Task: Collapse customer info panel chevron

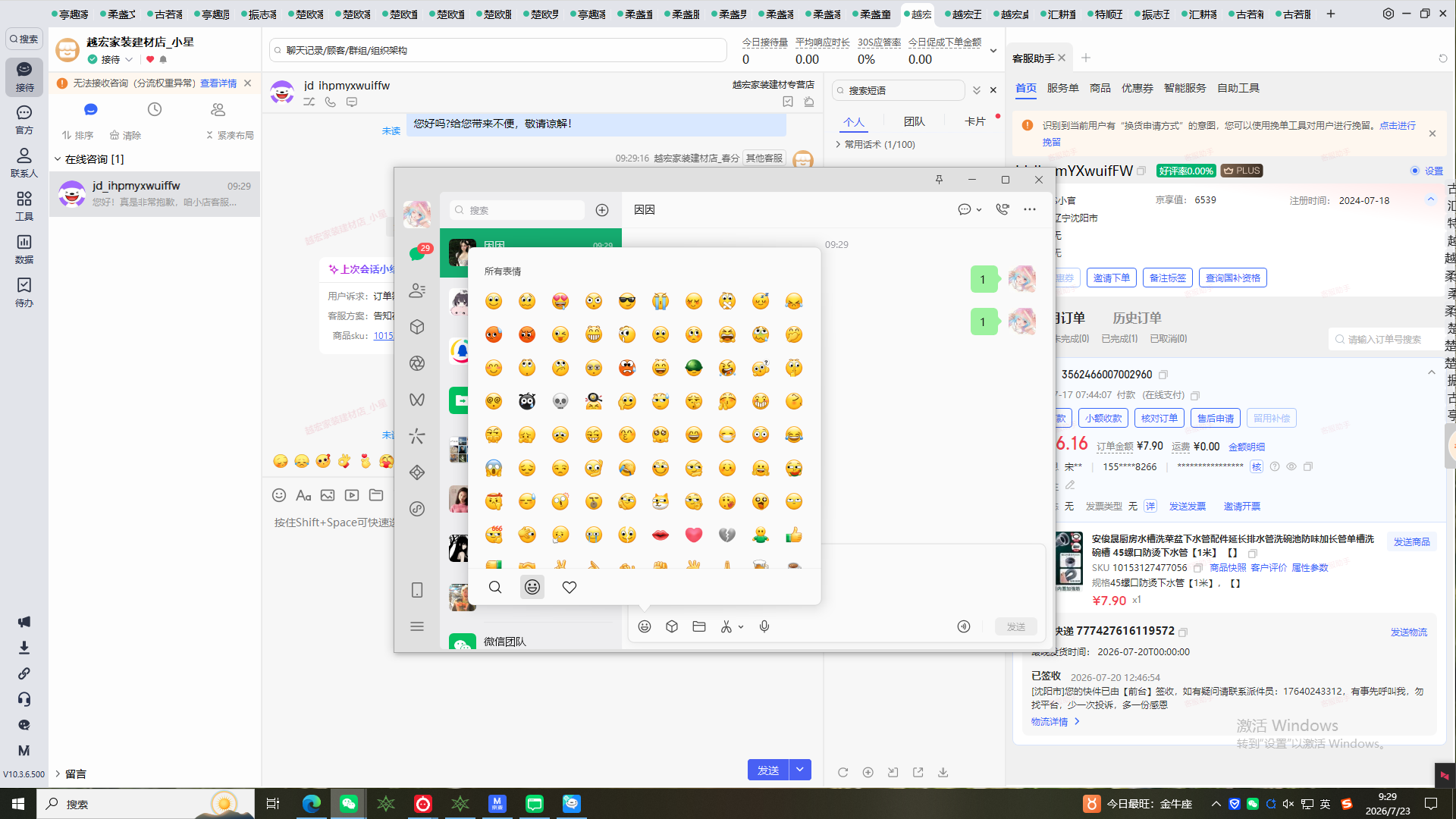Action: 1431,199
